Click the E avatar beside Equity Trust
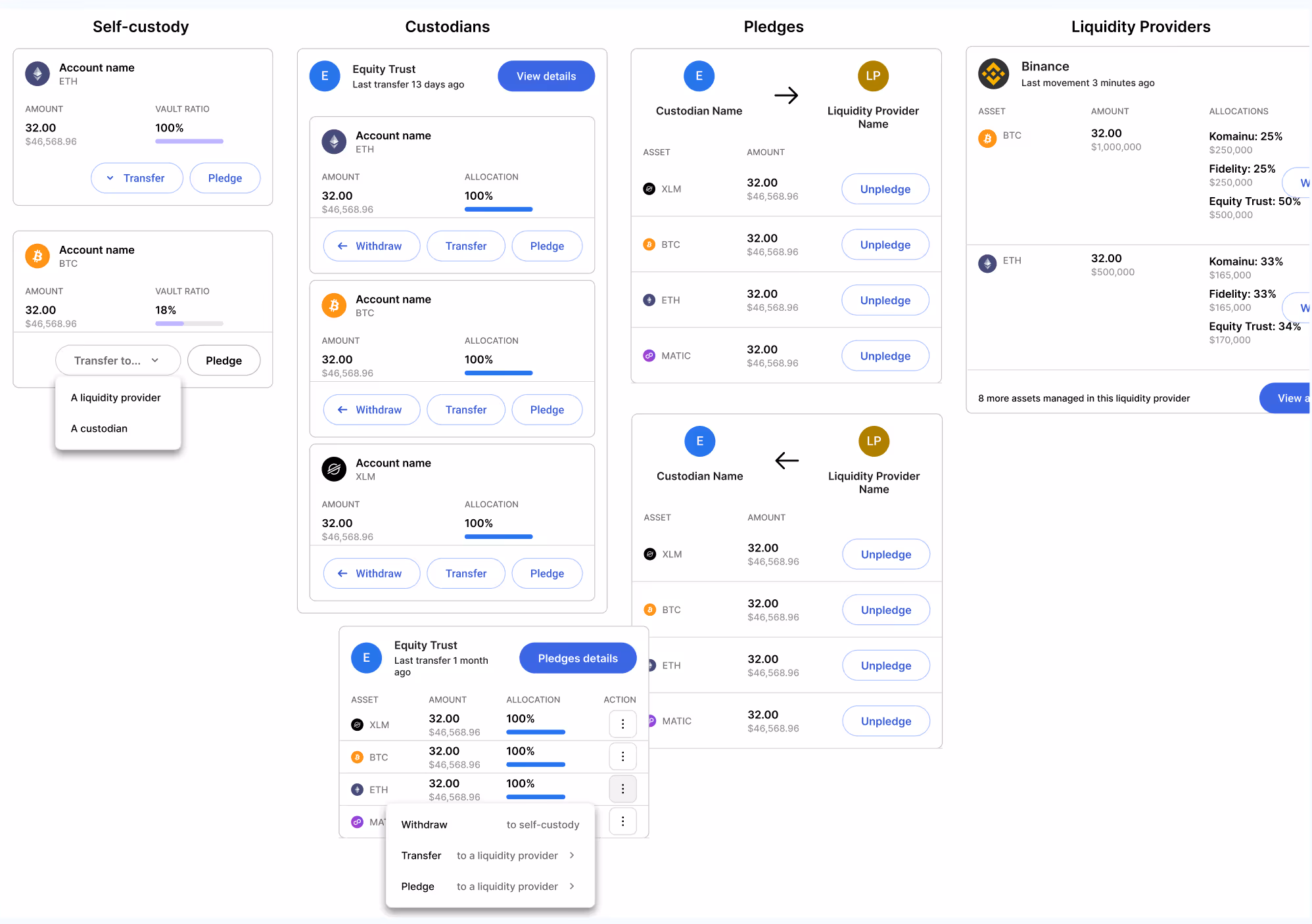Screen dimensions: 1312x924 tap(325, 76)
